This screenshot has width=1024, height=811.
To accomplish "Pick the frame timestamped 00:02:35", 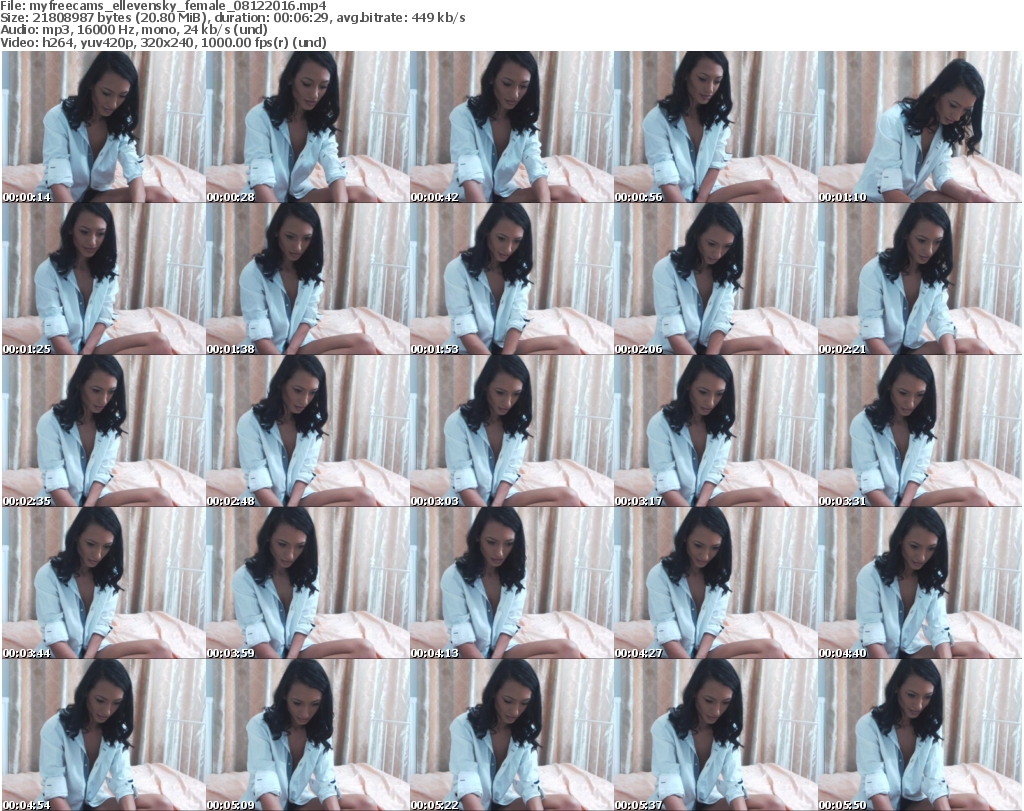I will pos(104,431).
